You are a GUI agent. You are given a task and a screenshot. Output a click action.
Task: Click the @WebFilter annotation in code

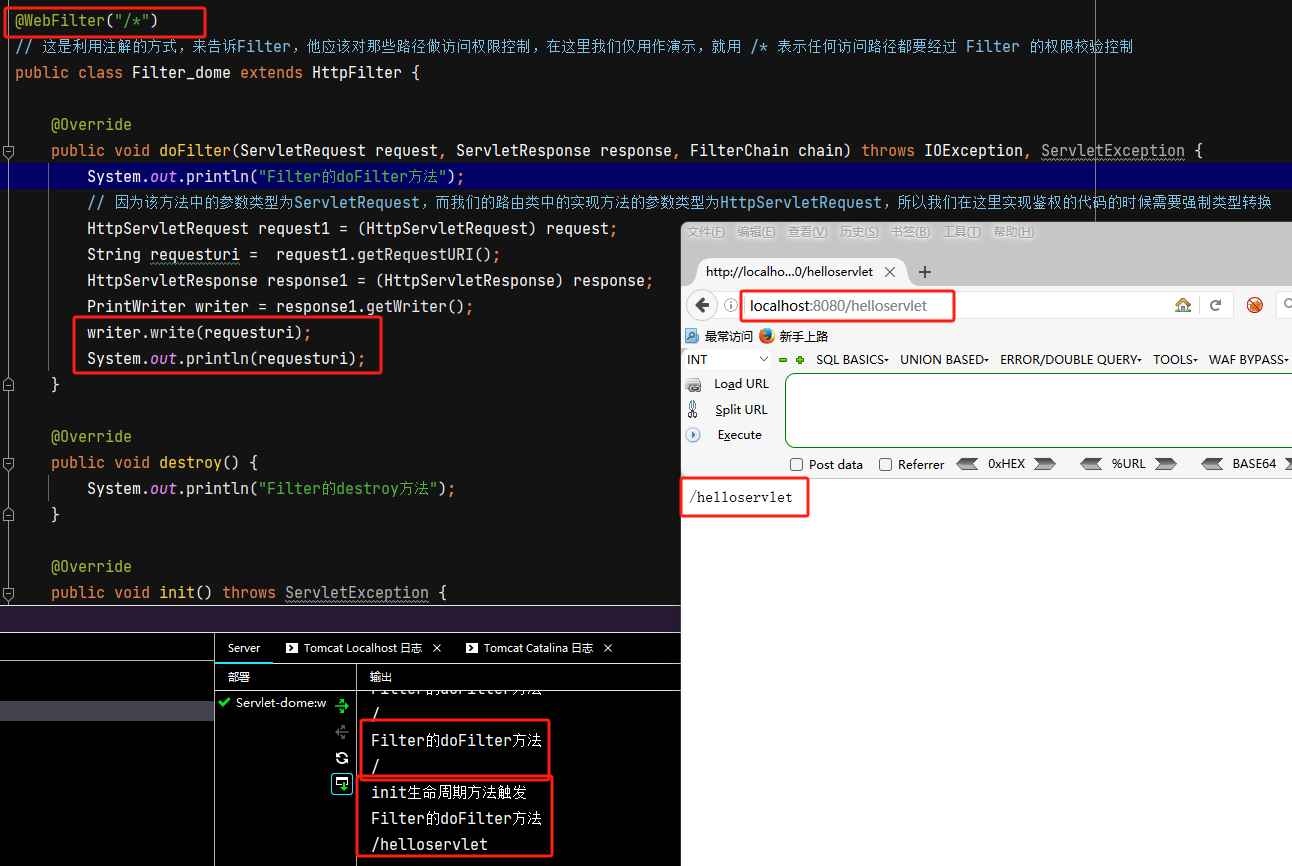coord(87,20)
